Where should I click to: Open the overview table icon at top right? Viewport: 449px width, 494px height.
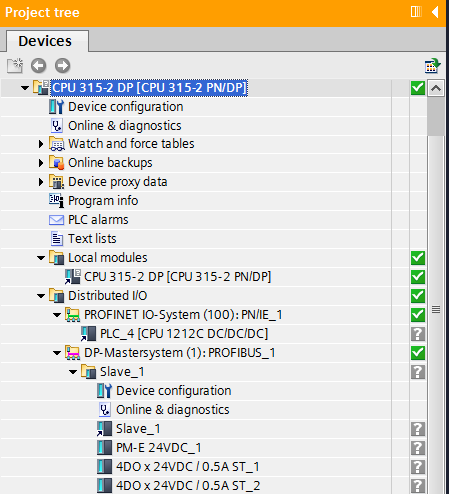pyautogui.click(x=433, y=66)
